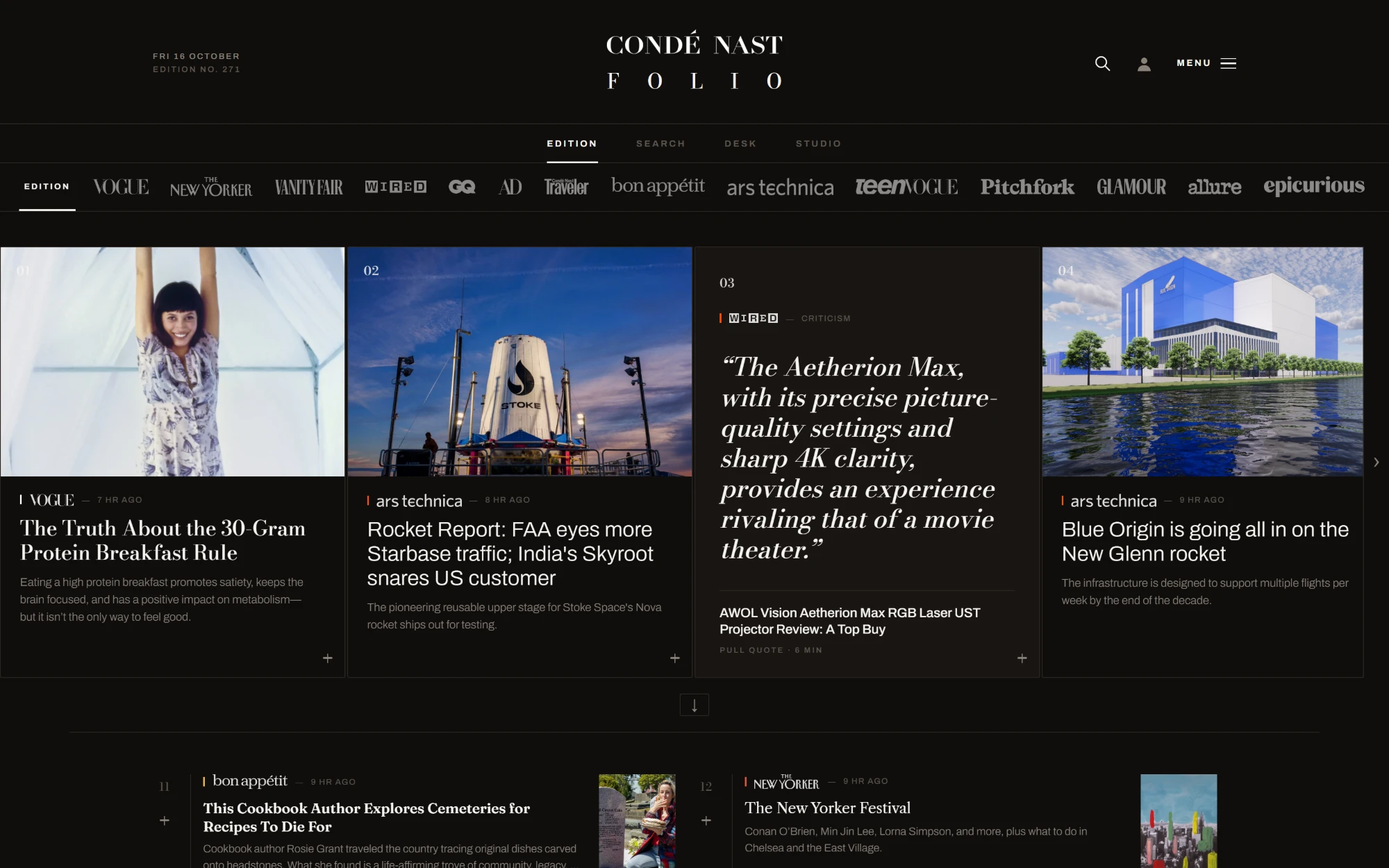This screenshot has width=1389, height=868.
Task: Read The New Yorker Festival headline
Action: click(x=827, y=808)
